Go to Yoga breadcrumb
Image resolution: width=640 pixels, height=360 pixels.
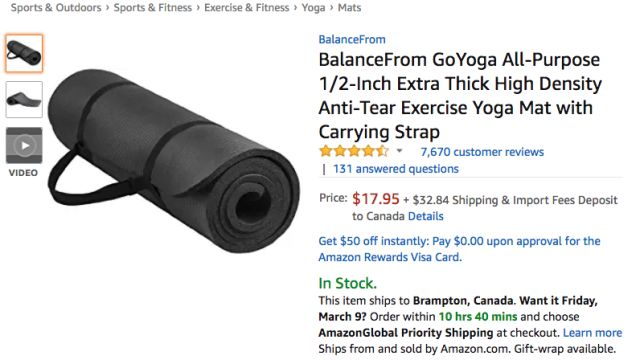tap(313, 8)
